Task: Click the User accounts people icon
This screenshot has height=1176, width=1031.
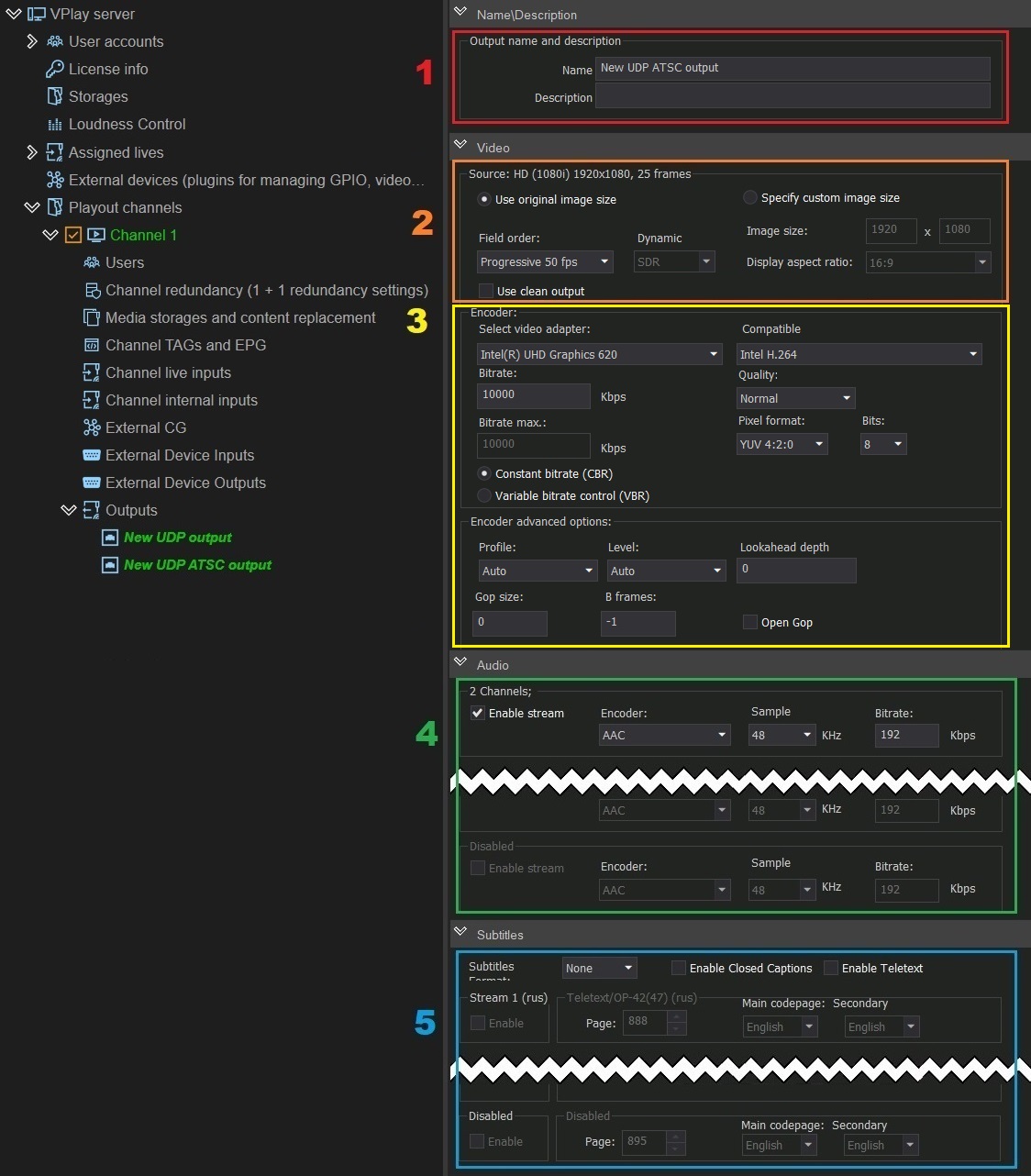Action: [55, 41]
